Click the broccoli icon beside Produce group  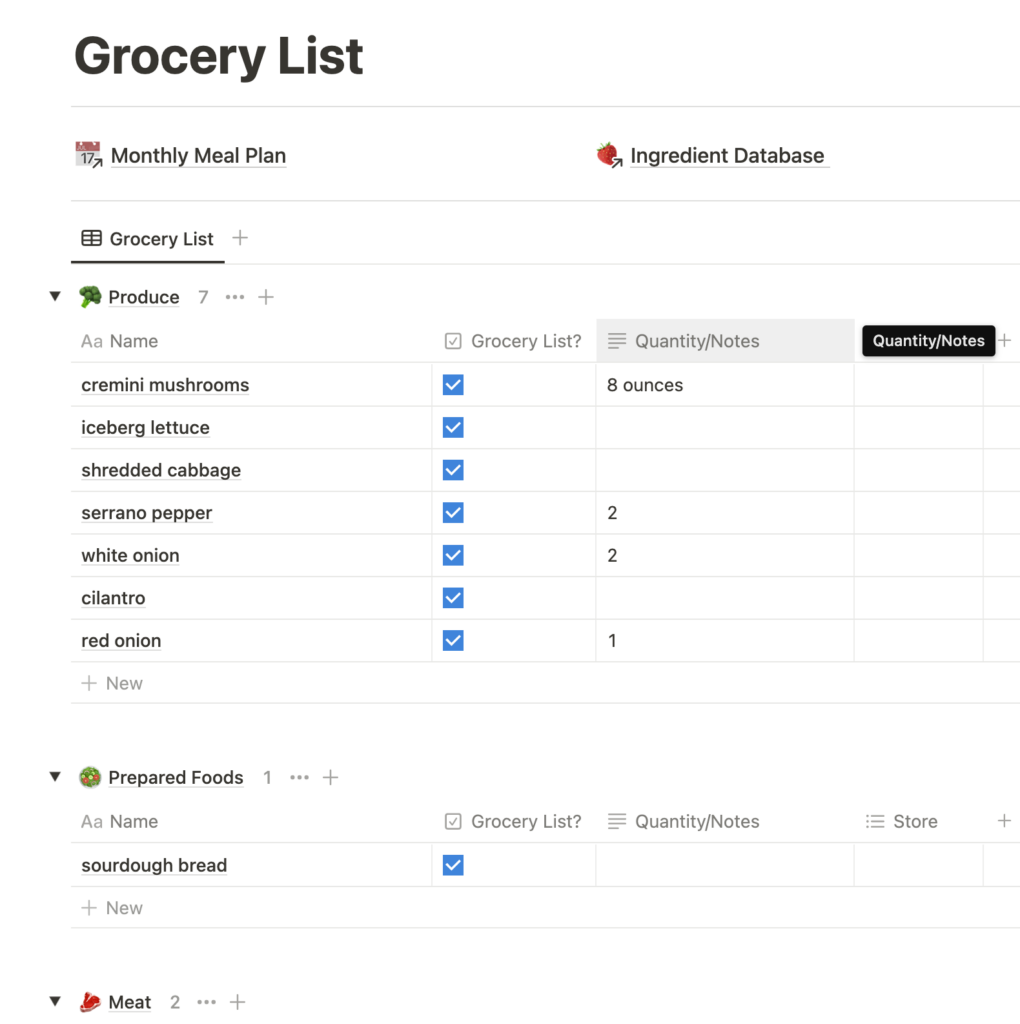pos(91,296)
